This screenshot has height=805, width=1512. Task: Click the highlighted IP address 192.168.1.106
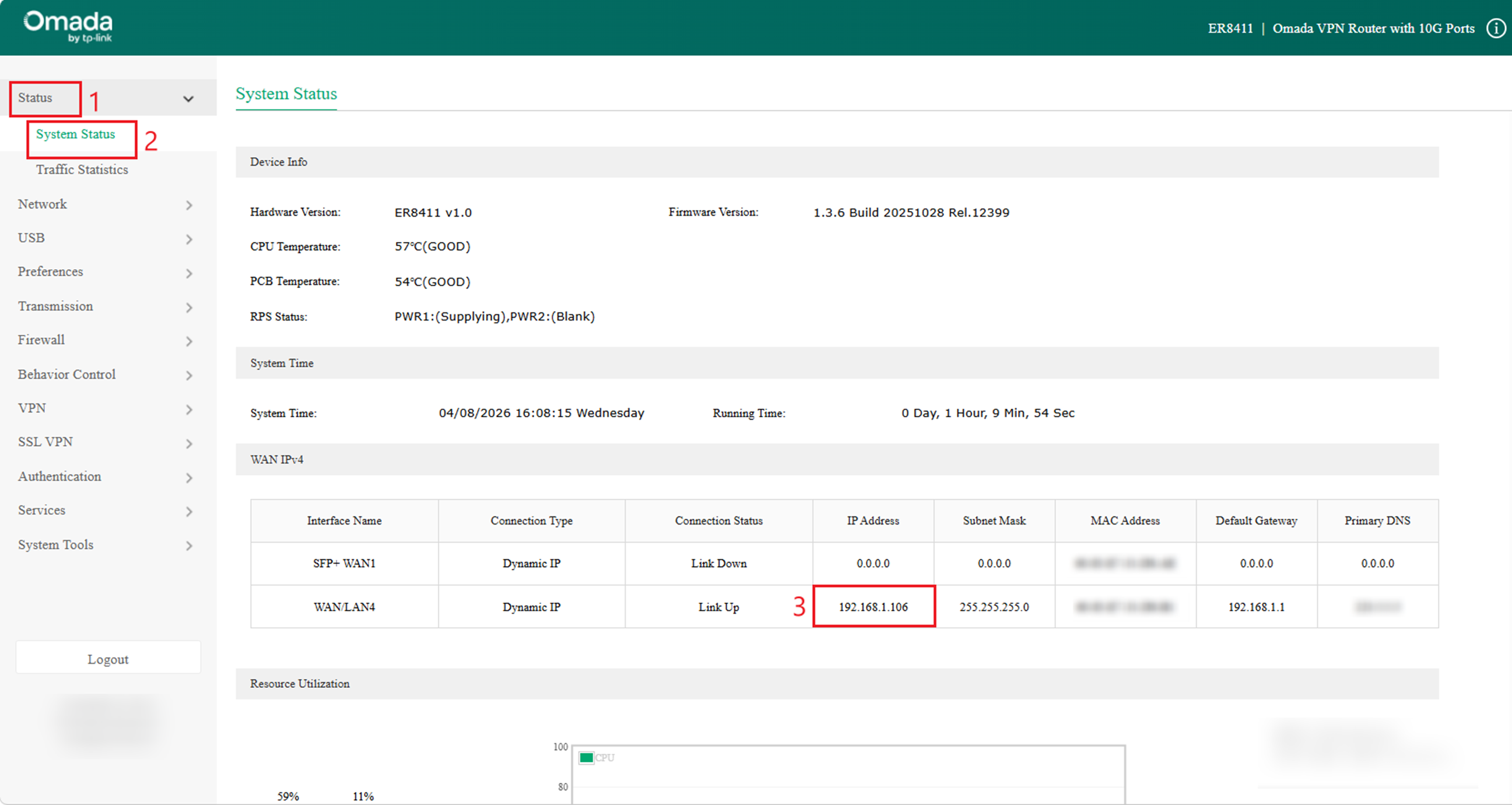point(873,607)
